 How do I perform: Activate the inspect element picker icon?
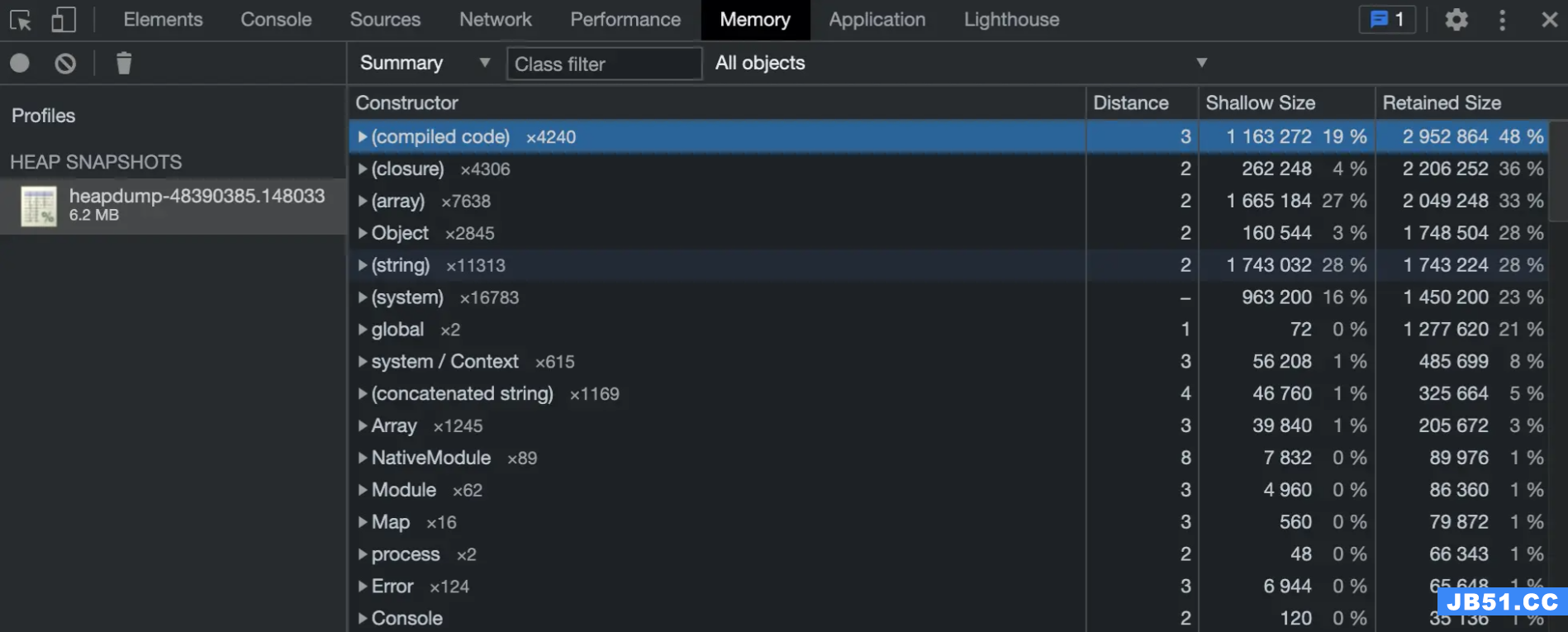tap(21, 20)
